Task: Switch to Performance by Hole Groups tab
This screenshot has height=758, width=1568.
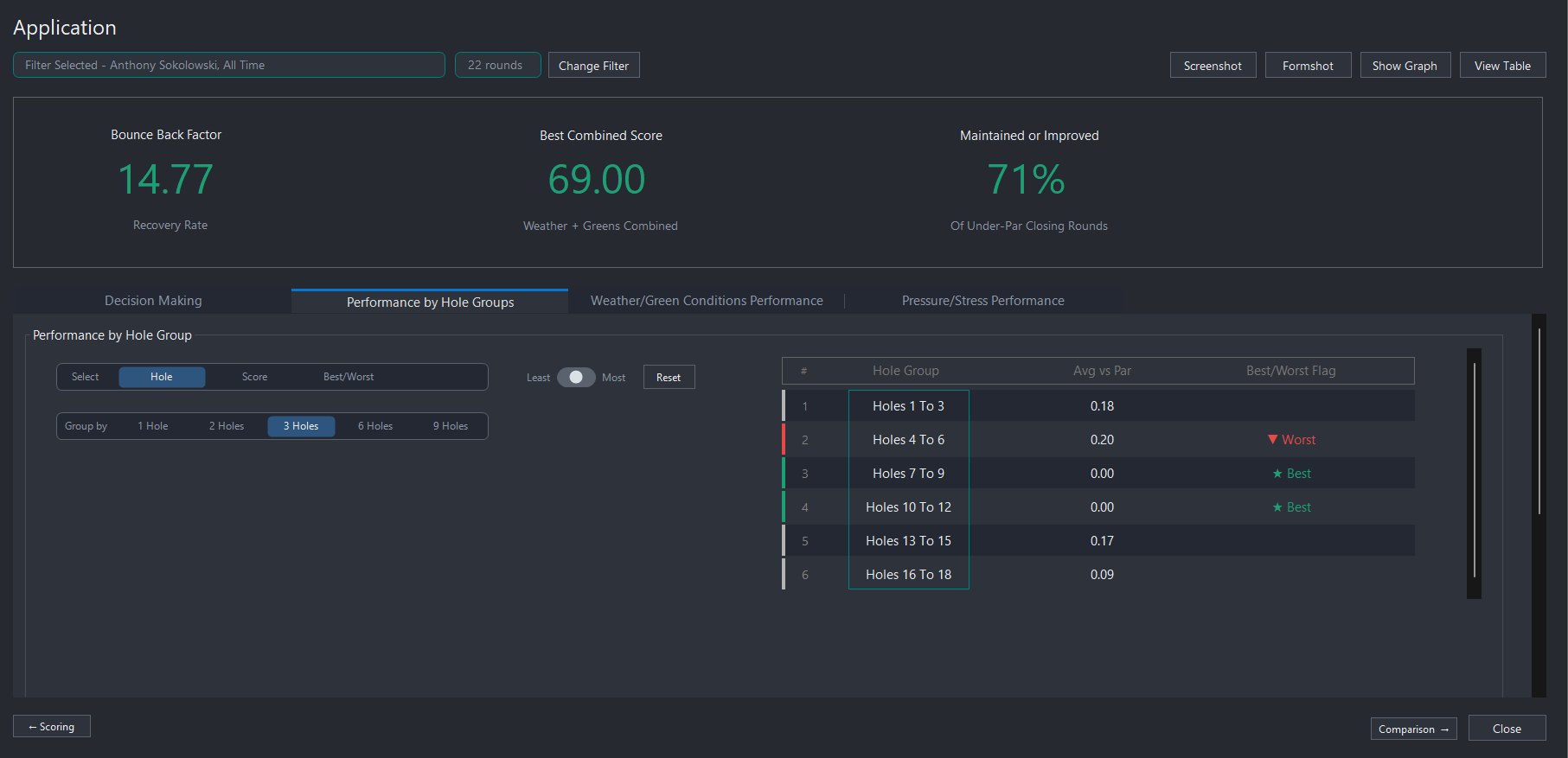Action: pyautogui.click(x=430, y=302)
